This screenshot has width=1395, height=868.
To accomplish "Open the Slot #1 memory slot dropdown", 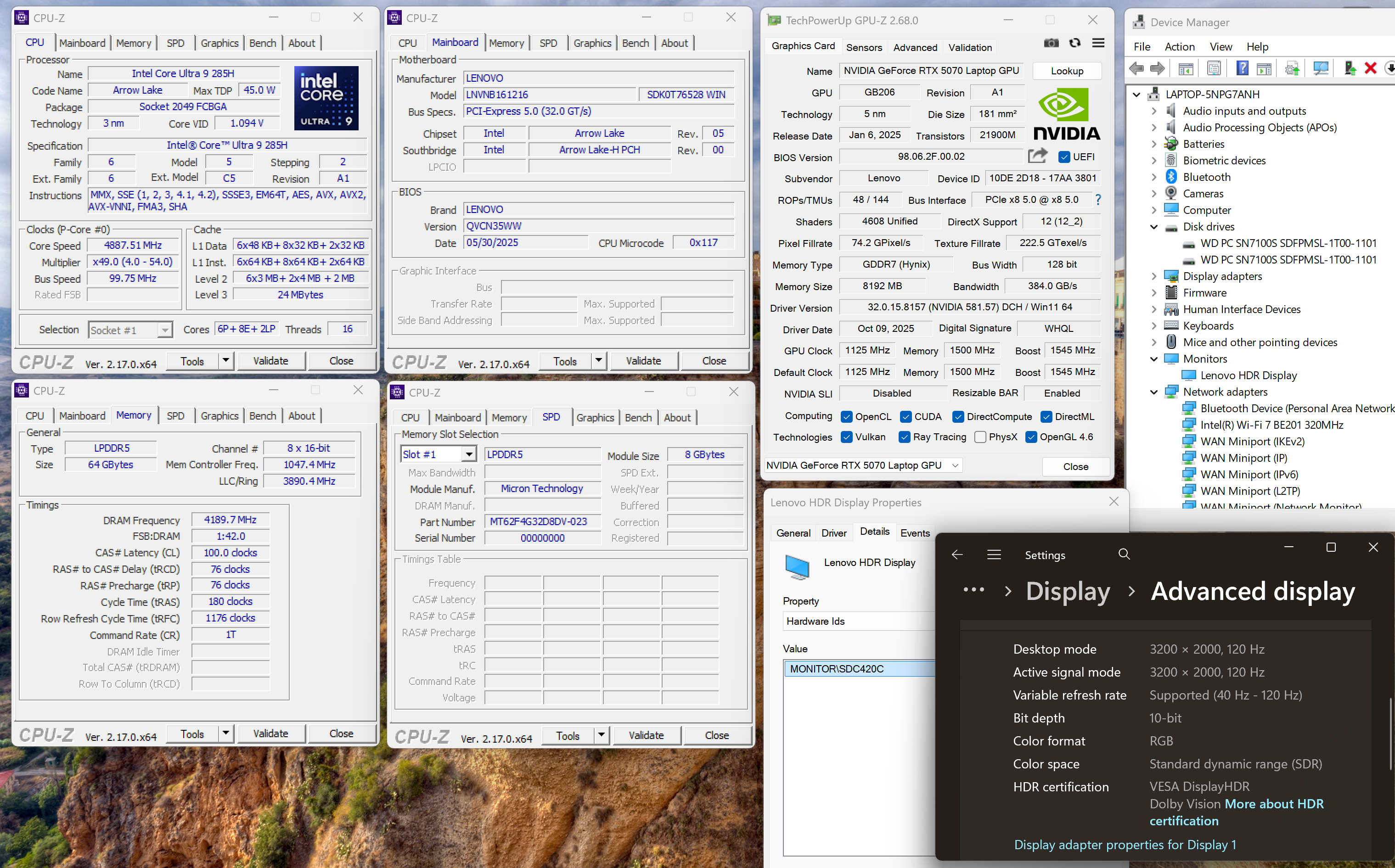I will click(469, 455).
